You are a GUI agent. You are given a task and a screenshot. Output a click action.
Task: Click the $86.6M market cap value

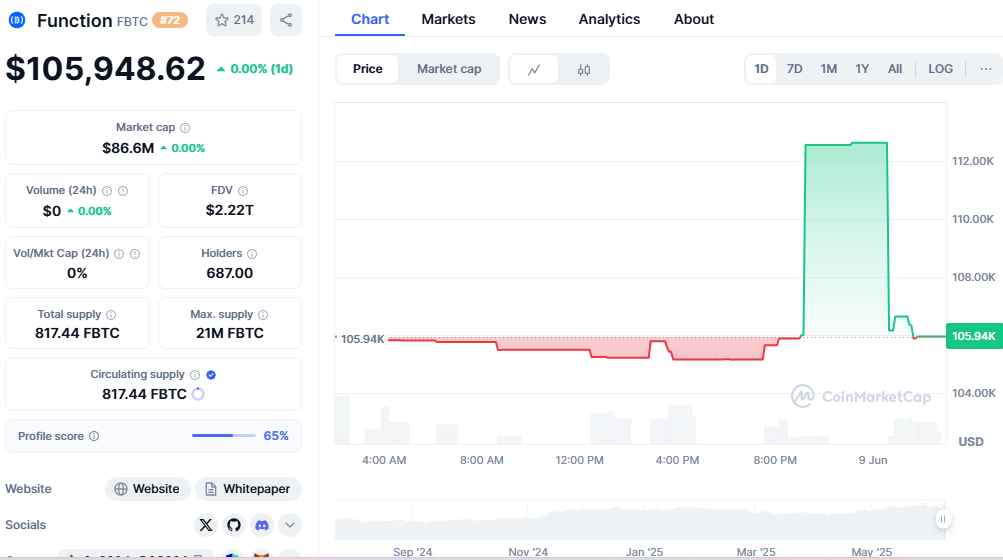[x=128, y=148]
